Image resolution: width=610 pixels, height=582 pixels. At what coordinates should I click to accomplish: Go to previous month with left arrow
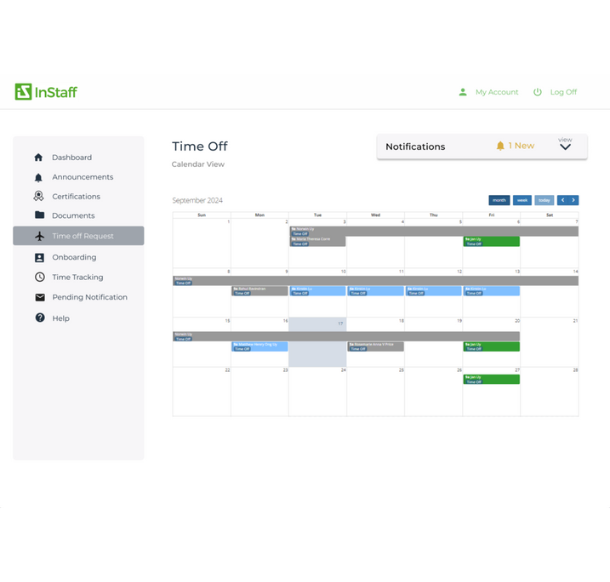563,200
